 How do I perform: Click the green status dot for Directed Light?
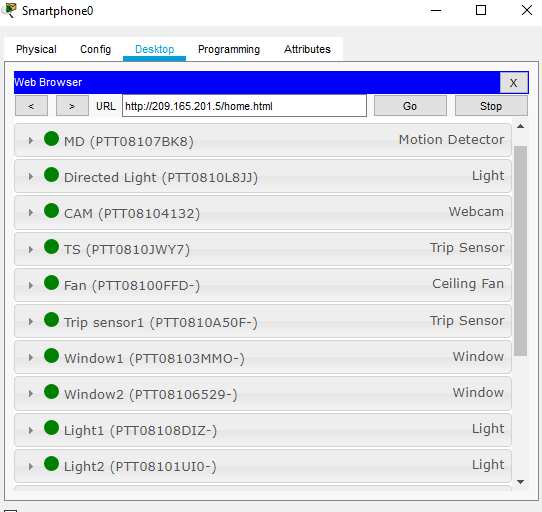52,175
